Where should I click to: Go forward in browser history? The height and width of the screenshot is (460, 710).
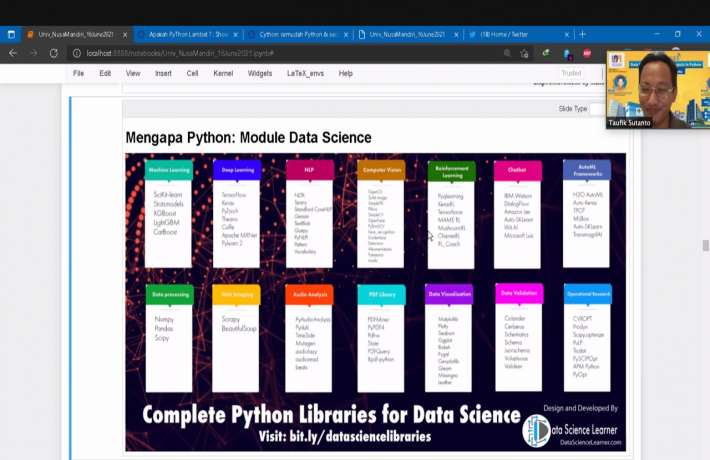click(34, 53)
